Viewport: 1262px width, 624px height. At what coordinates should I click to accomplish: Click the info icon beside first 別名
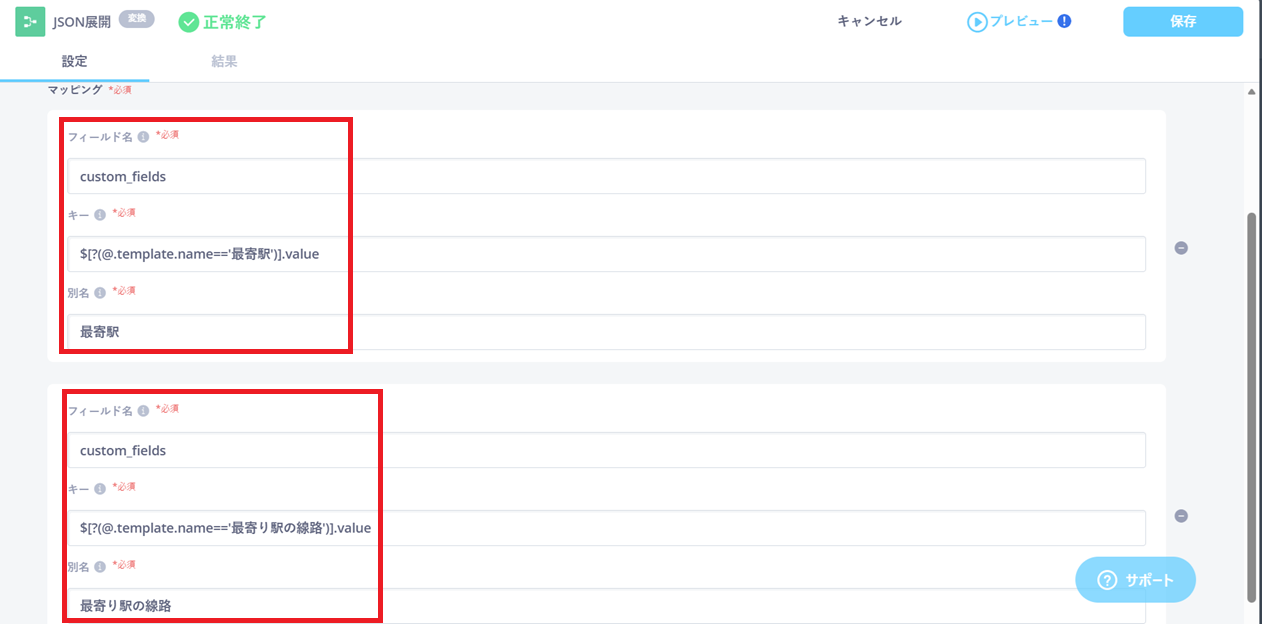pos(100,293)
